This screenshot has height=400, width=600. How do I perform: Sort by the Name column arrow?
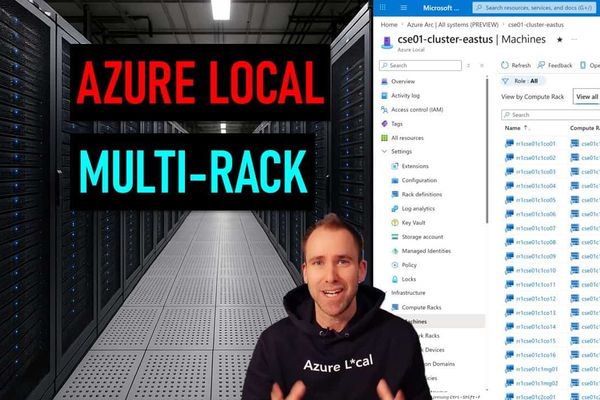(x=526, y=127)
